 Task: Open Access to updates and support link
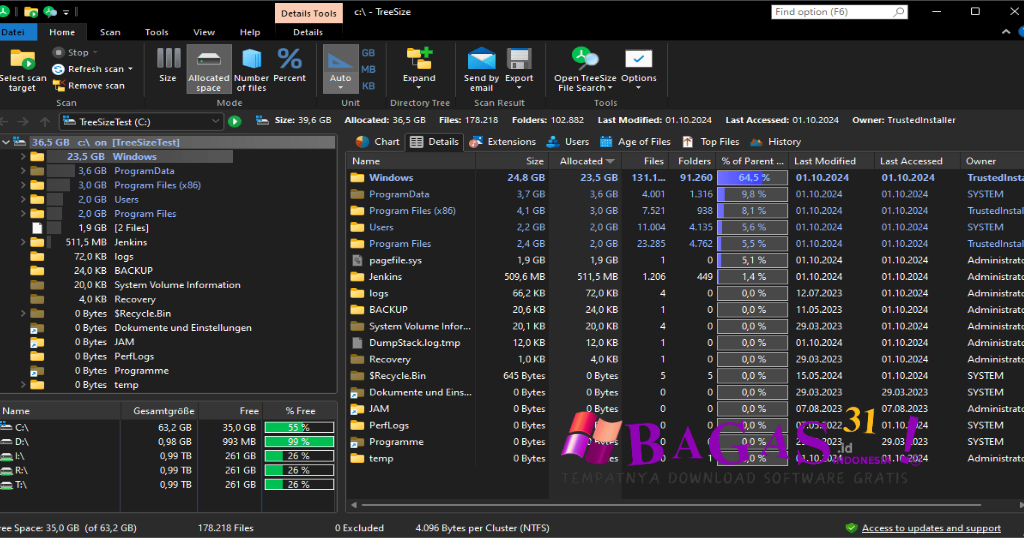[x=931, y=528]
